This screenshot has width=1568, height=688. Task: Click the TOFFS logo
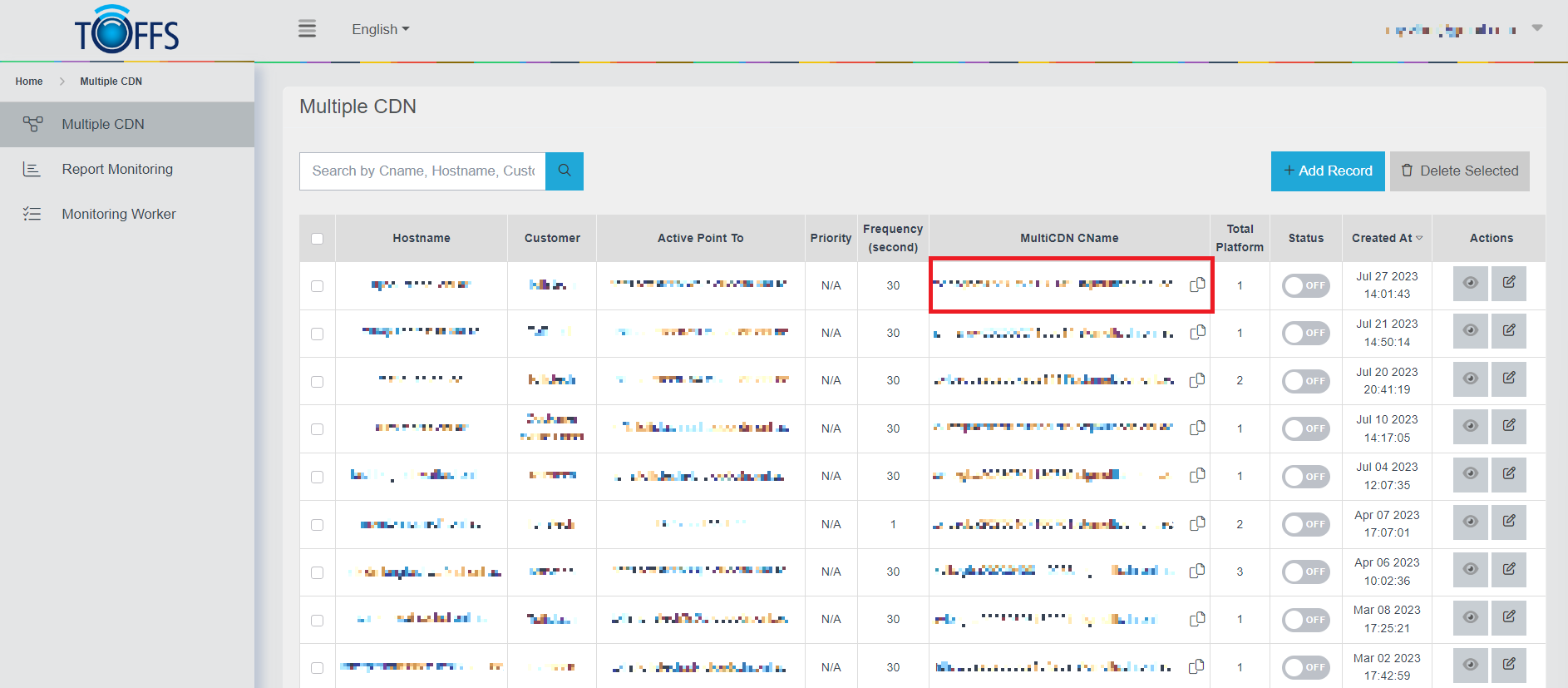point(126,31)
